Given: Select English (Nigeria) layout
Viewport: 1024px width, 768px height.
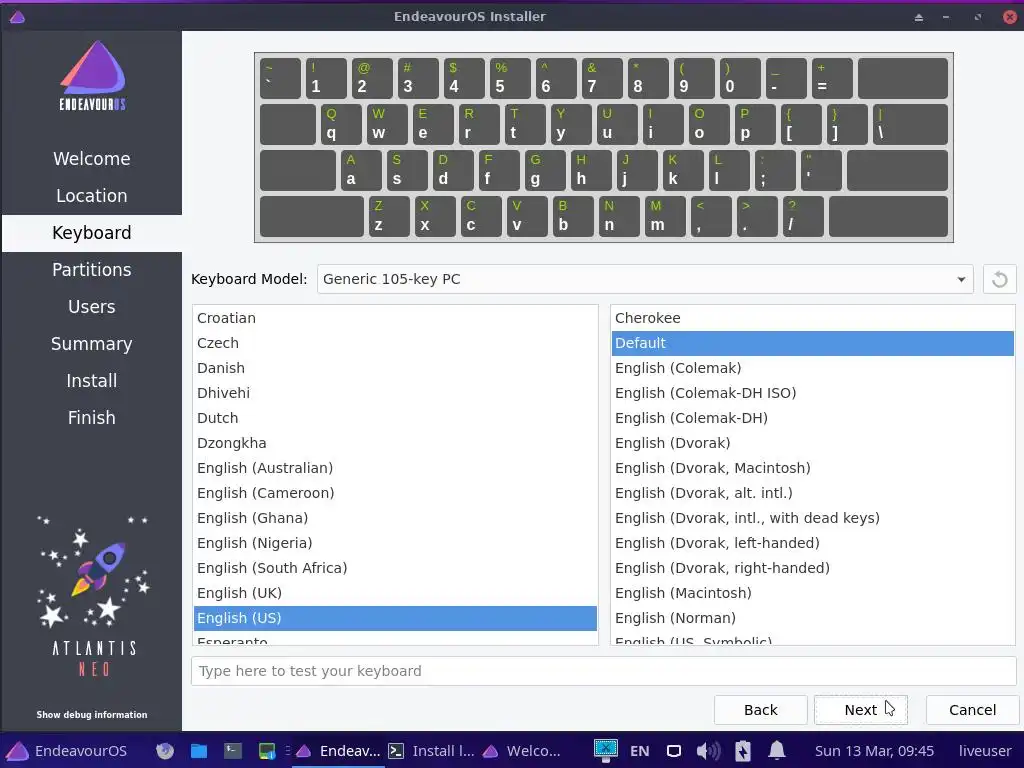Looking at the screenshot, I should (x=395, y=543).
